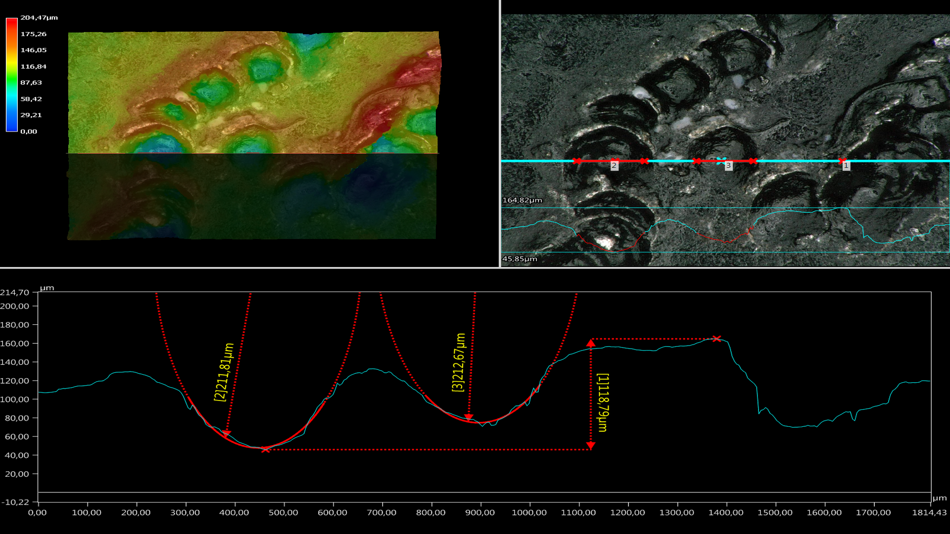The width and height of the screenshot is (950, 534).
Task: Select the [3]212,67µm radius label
Action: (x=458, y=362)
